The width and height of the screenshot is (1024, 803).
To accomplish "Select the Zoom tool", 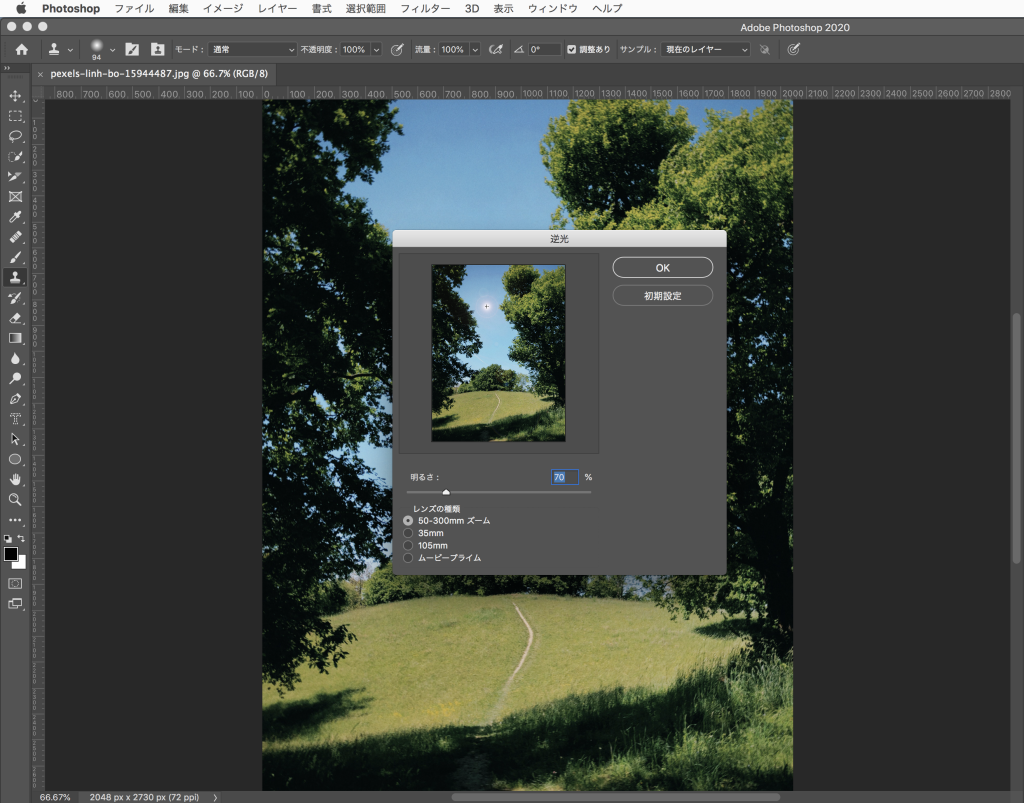I will (15, 499).
